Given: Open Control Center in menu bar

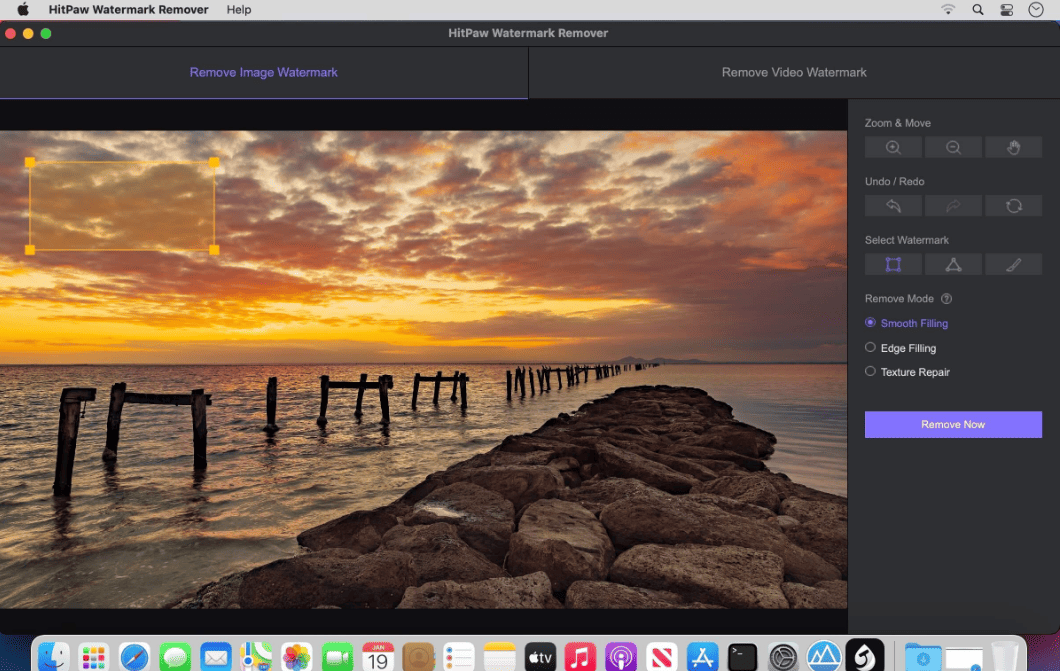Looking at the screenshot, I should tap(1007, 9).
